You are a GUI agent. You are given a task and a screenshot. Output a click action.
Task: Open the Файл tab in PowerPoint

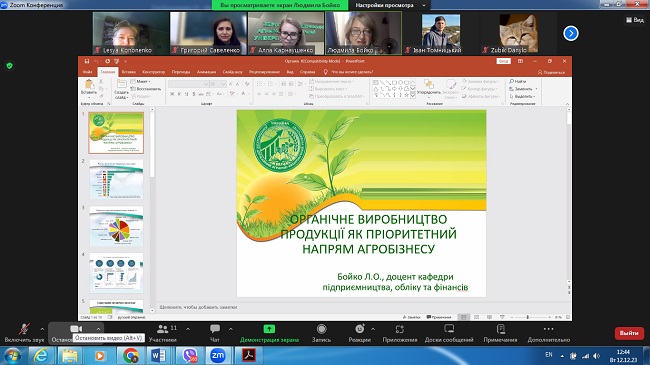87,72
